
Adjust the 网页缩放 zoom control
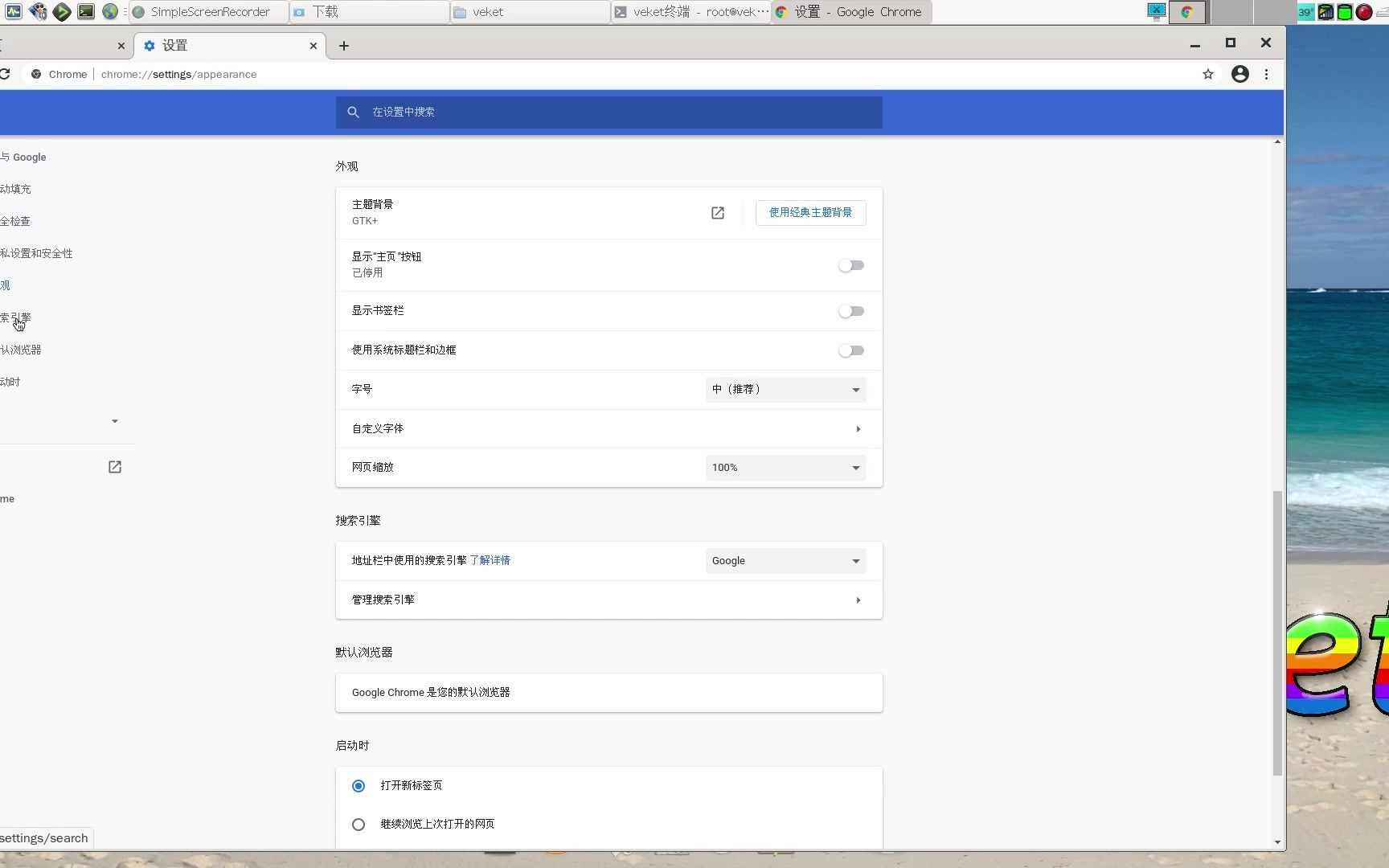[x=785, y=467]
